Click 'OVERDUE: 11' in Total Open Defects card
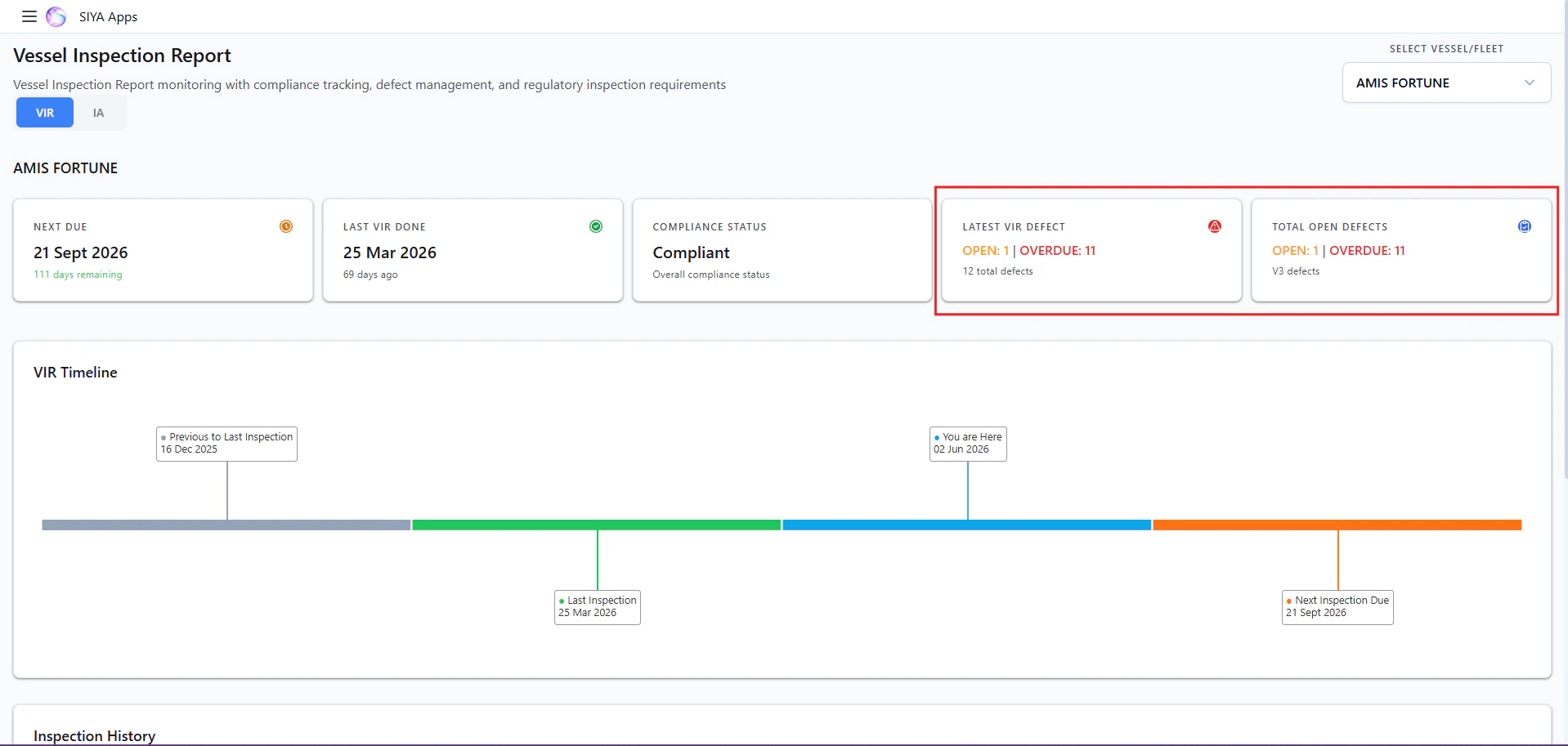This screenshot has width=1568, height=746. pyautogui.click(x=1368, y=251)
